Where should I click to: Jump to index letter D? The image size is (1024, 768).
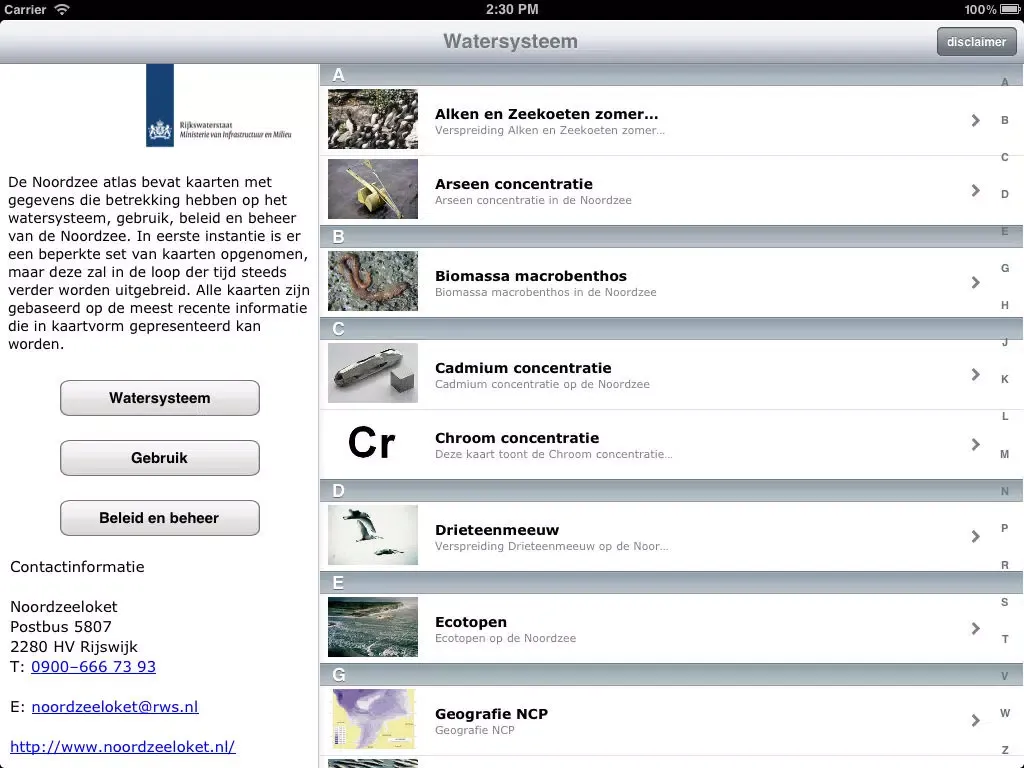pyautogui.click(x=1004, y=194)
